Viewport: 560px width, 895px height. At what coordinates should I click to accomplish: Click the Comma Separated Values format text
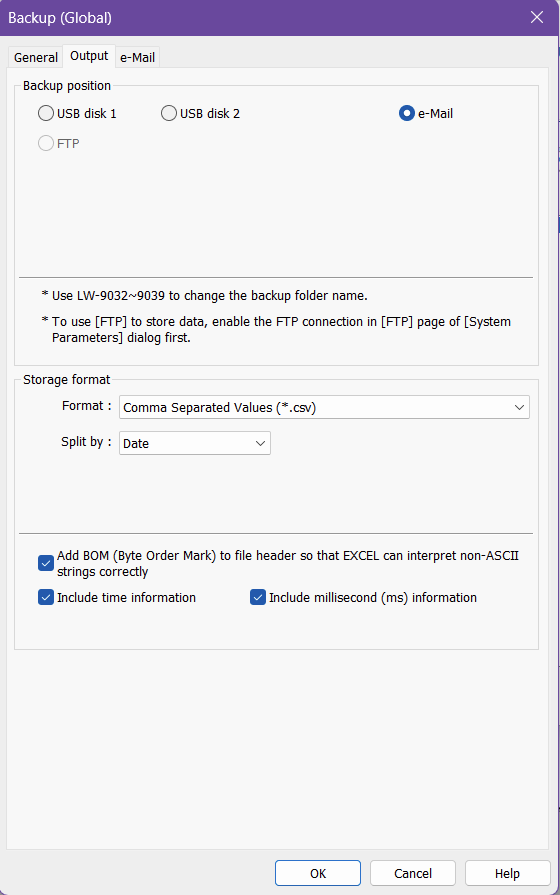(x=220, y=408)
